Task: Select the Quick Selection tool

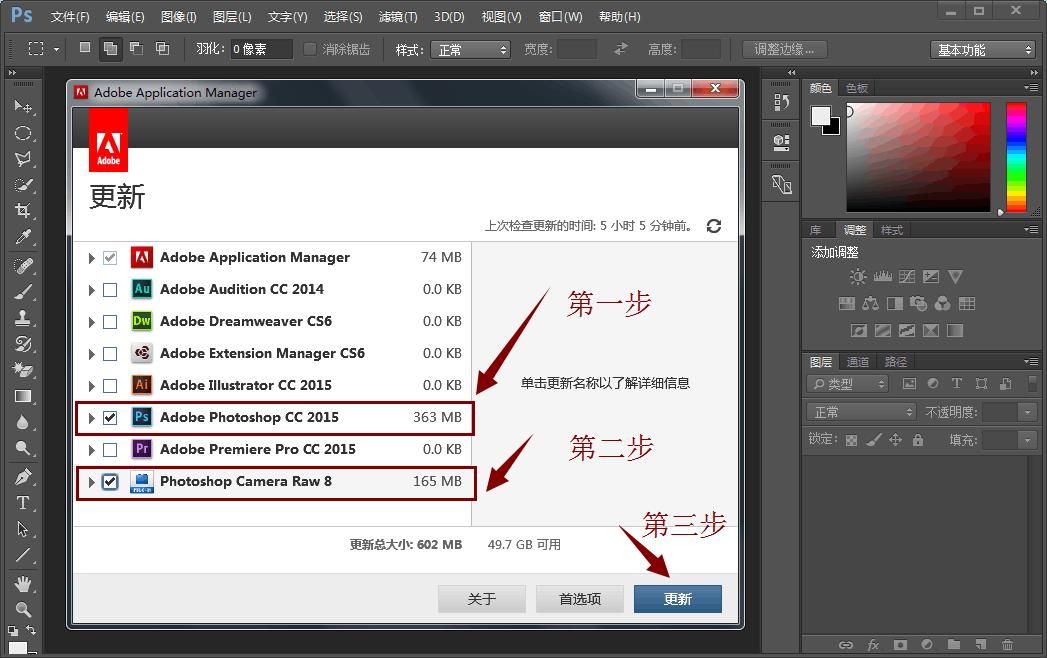Action: (23, 185)
